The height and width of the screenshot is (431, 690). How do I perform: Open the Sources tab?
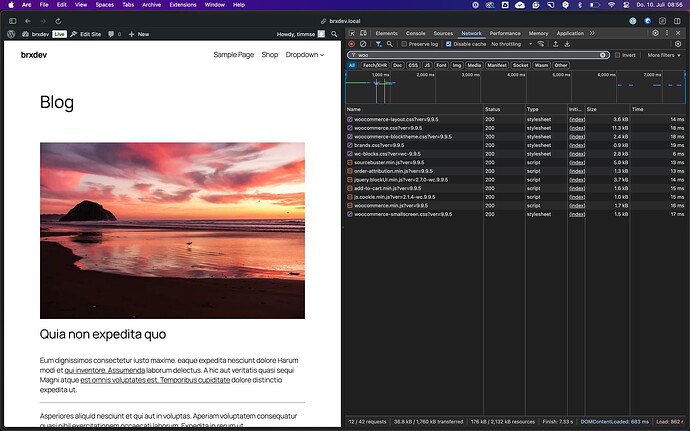[x=443, y=33]
